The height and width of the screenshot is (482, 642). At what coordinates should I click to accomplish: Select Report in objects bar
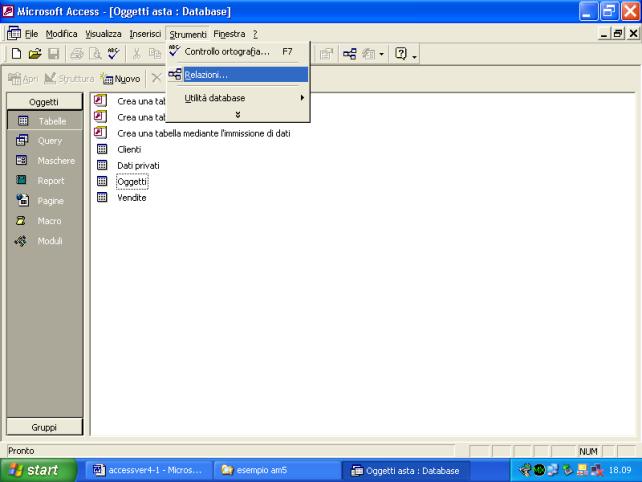coord(44,181)
